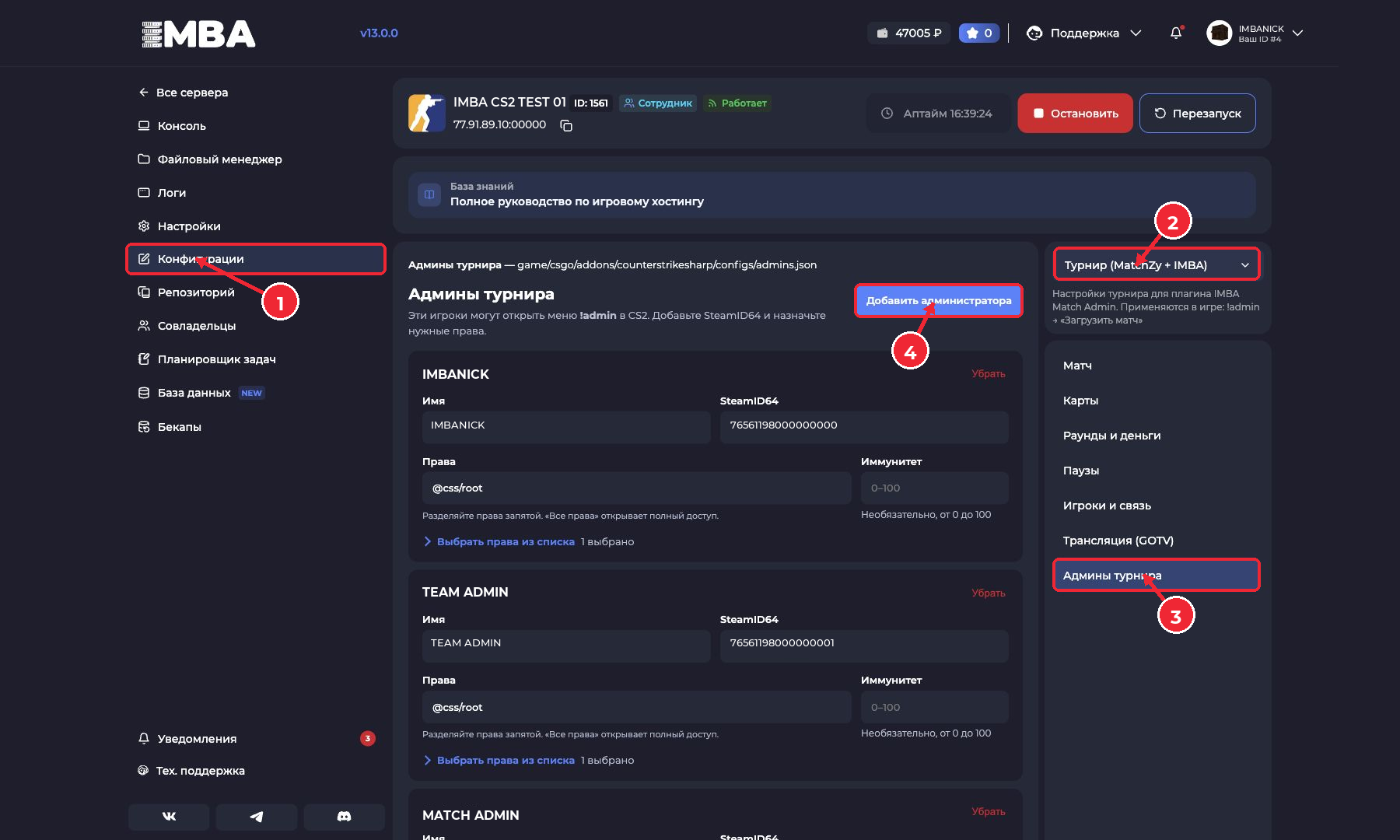Expand rights list for TEAM ADMIN
Image resolution: width=1400 pixels, height=840 pixels.
coord(499,761)
